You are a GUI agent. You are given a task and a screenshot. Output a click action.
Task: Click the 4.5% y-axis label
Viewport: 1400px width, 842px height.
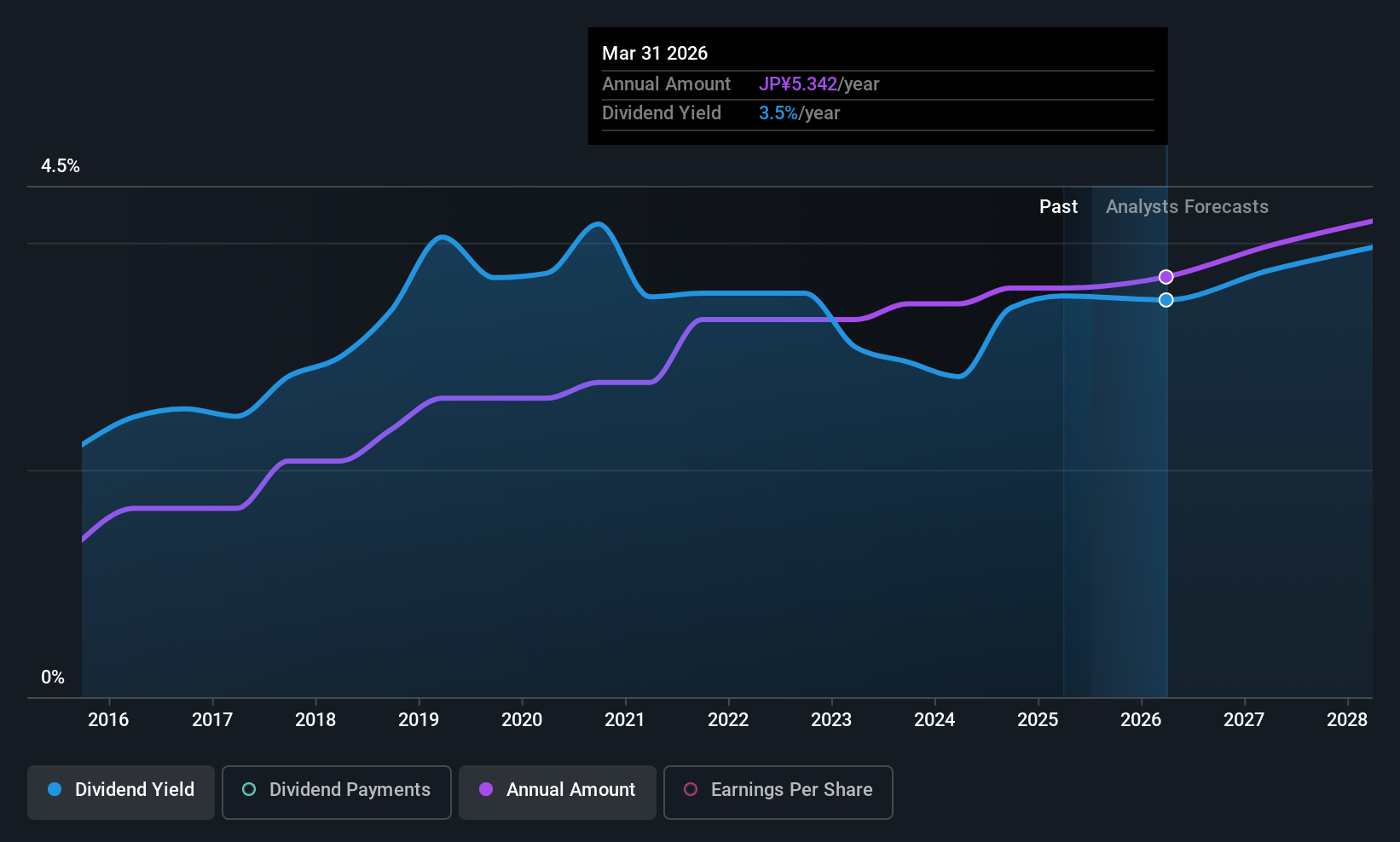[x=61, y=166]
